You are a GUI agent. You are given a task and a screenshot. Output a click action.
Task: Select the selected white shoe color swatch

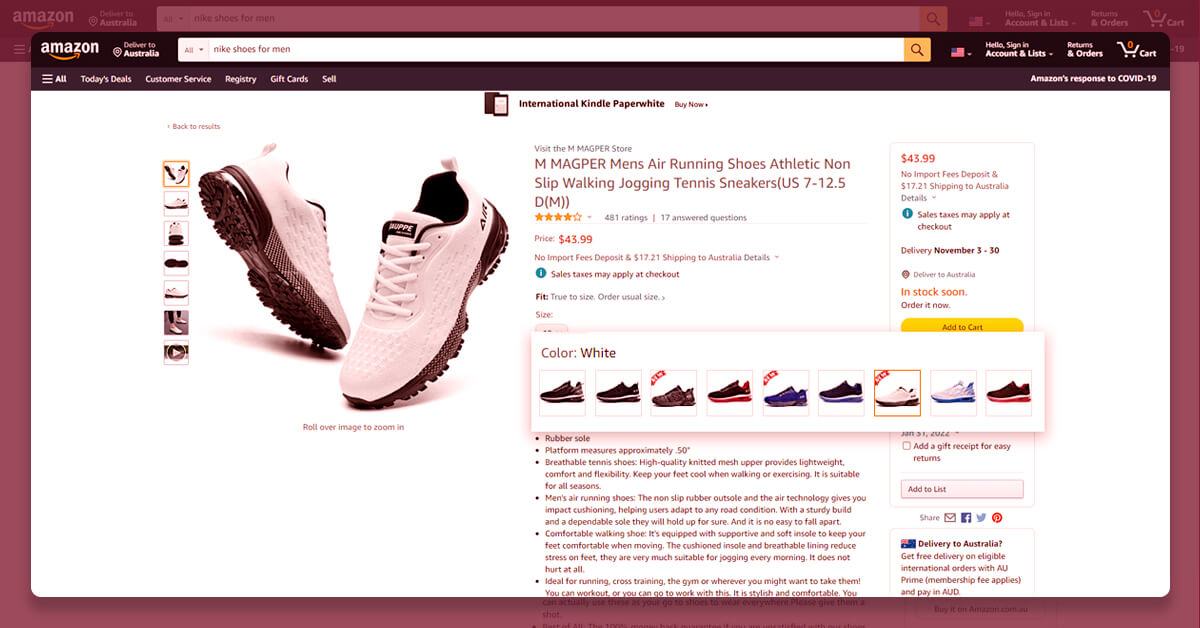(x=897, y=393)
